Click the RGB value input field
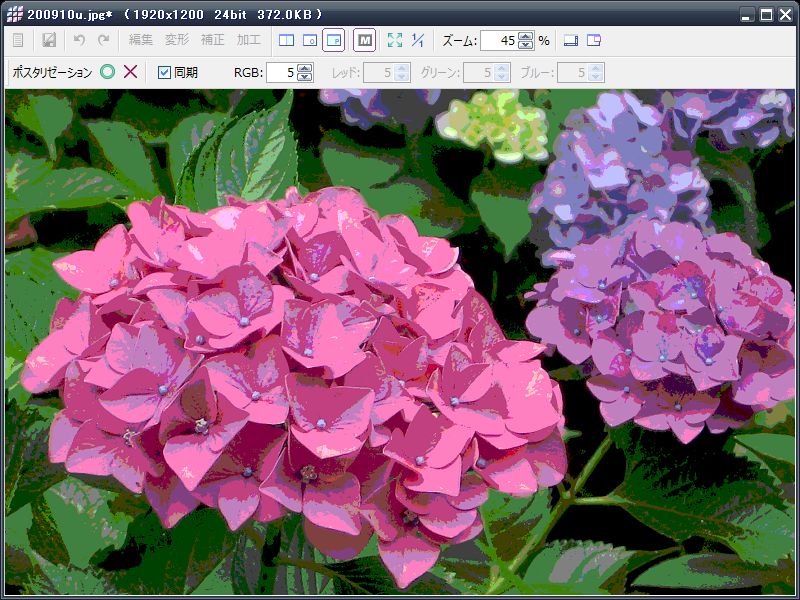Screen dimensions: 800x600 (x=281, y=72)
